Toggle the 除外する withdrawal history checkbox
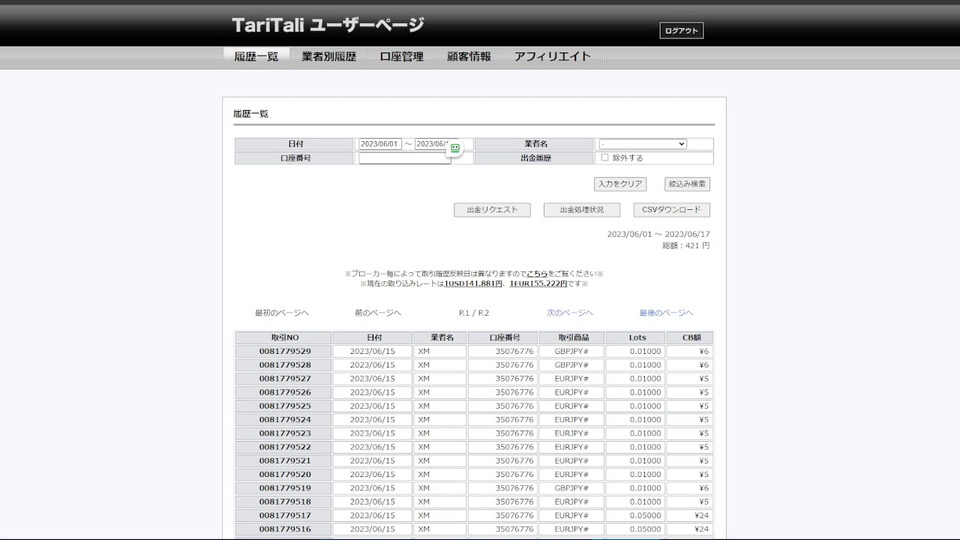The width and height of the screenshot is (960, 540). (x=605, y=157)
